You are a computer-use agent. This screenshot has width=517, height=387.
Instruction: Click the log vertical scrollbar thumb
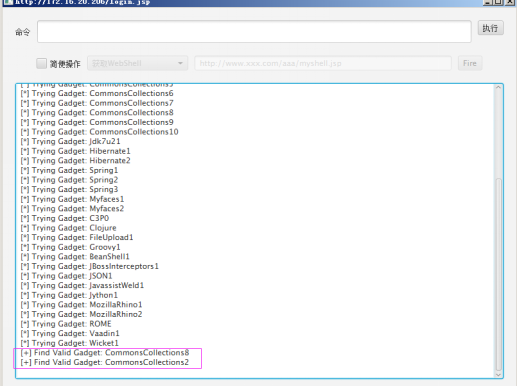tap(498, 274)
